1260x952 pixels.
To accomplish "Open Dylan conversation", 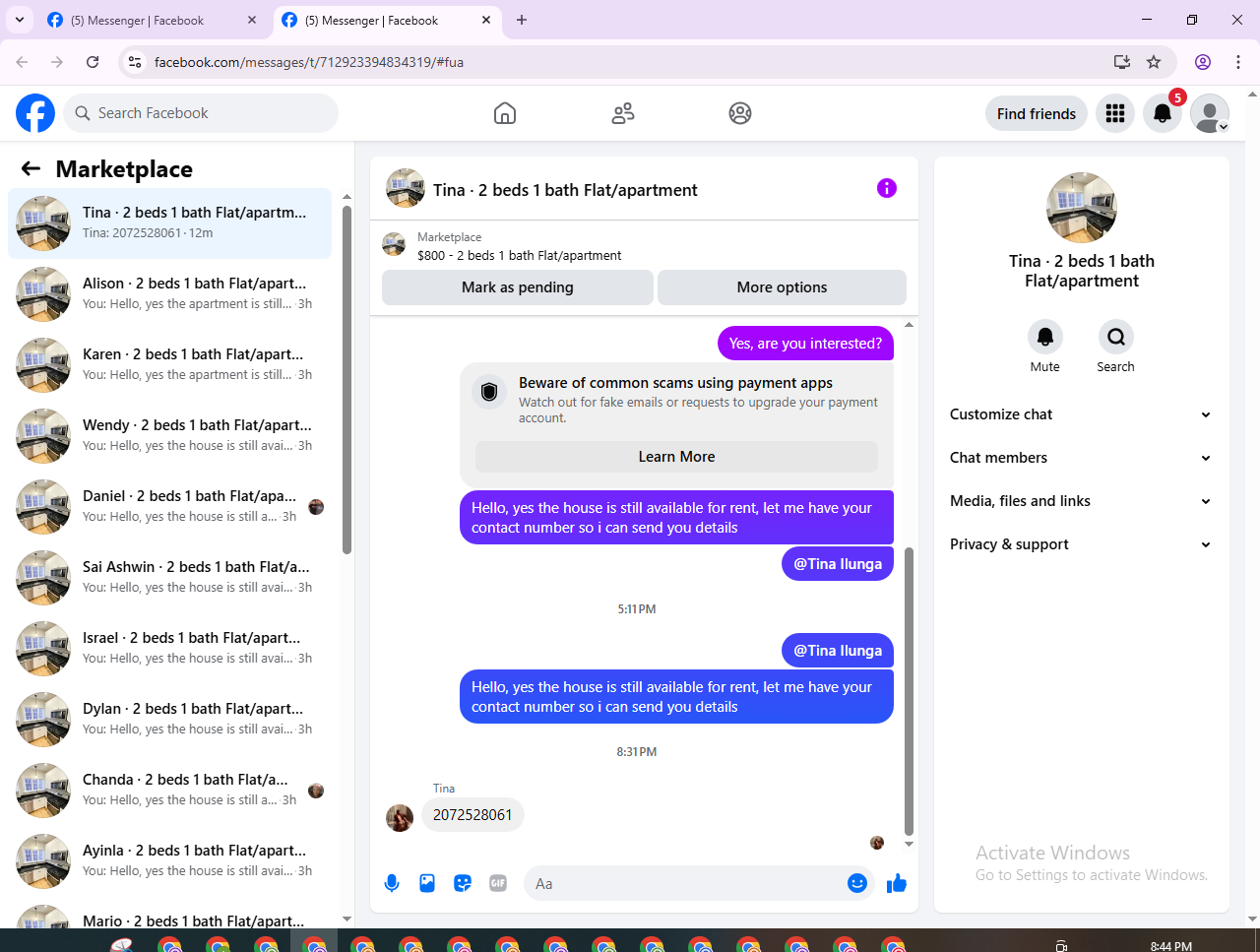I will pos(170,720).
